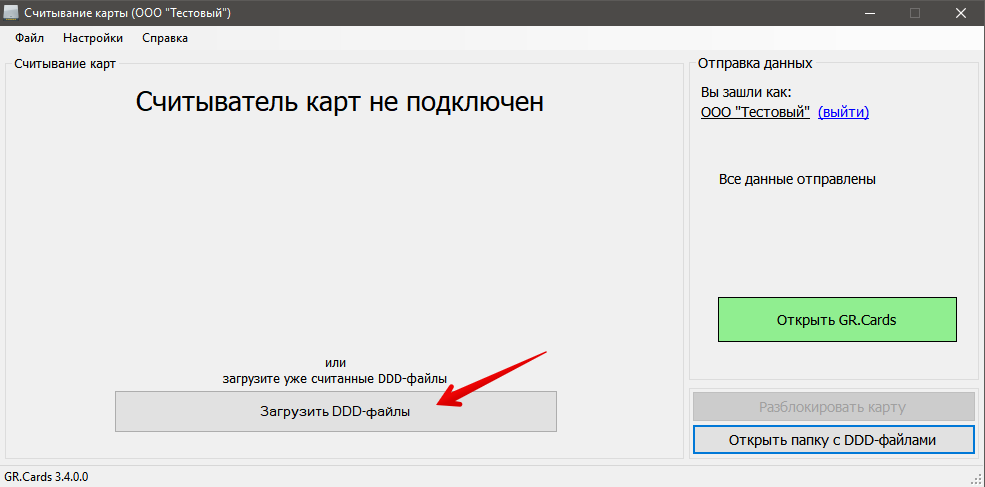985x487 pixels.
Task: Click the "Все данные отправлены" status text
Action: click(x=797, y=180)
